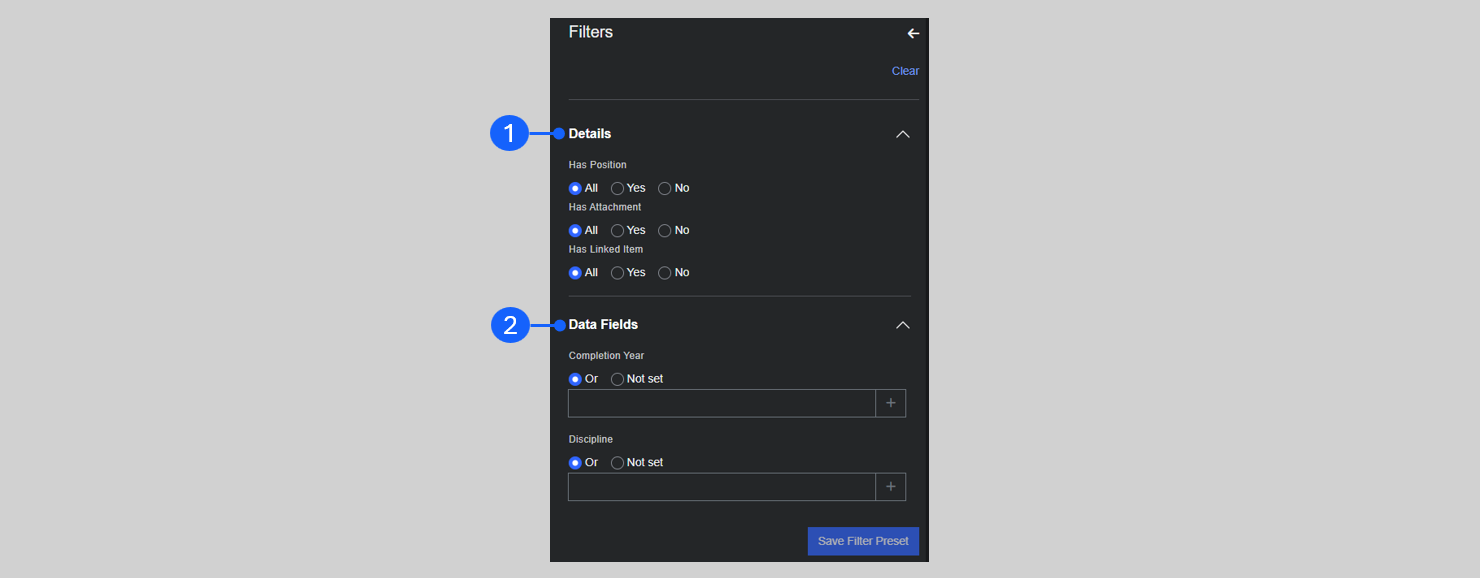
Task: Select Not set for Completion Year
Action: pyautogui.click(x=618, y=379)
